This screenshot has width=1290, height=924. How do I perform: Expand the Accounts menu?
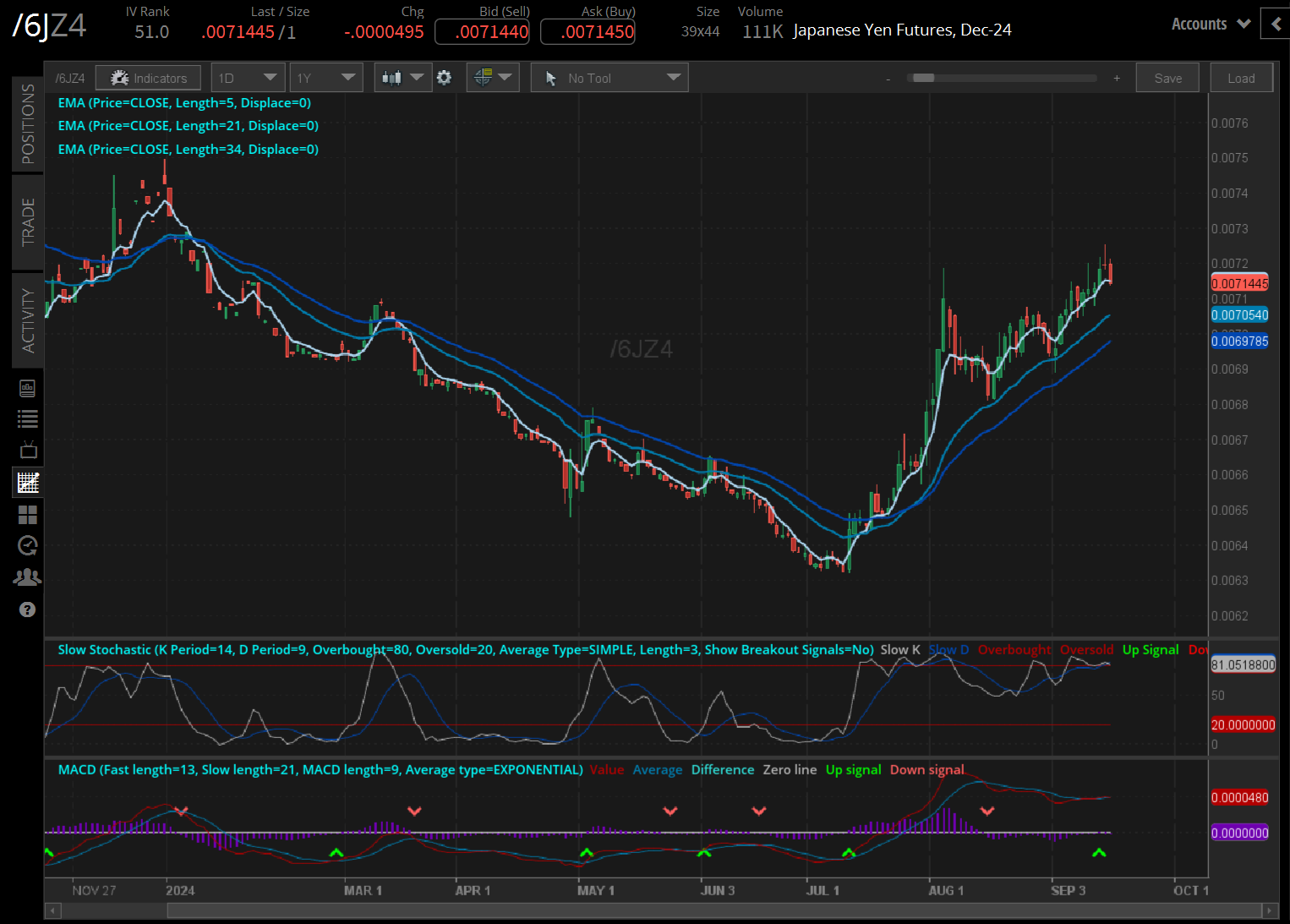click(x=1210, y=25)
